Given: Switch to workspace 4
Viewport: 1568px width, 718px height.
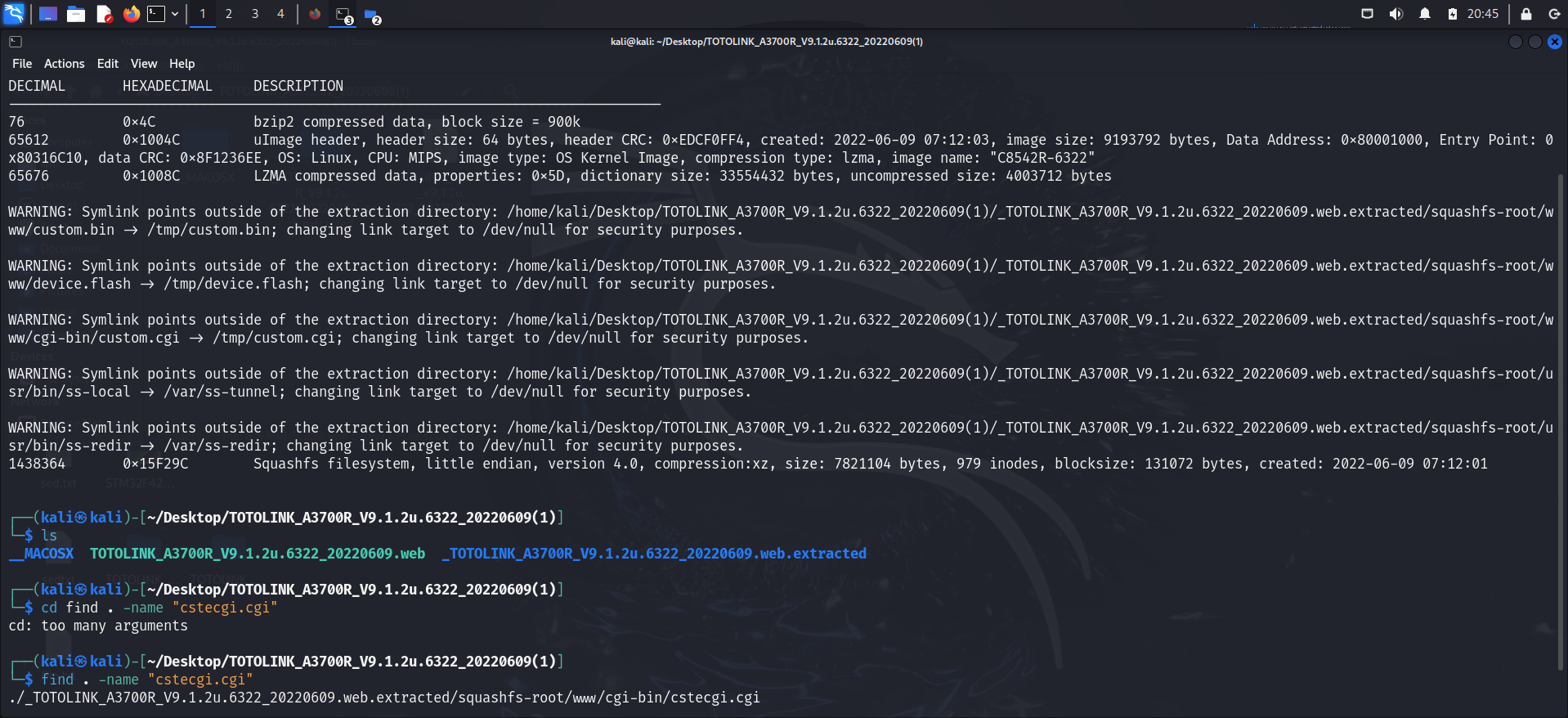Looking at the screenshot, I should click(280, 14).
